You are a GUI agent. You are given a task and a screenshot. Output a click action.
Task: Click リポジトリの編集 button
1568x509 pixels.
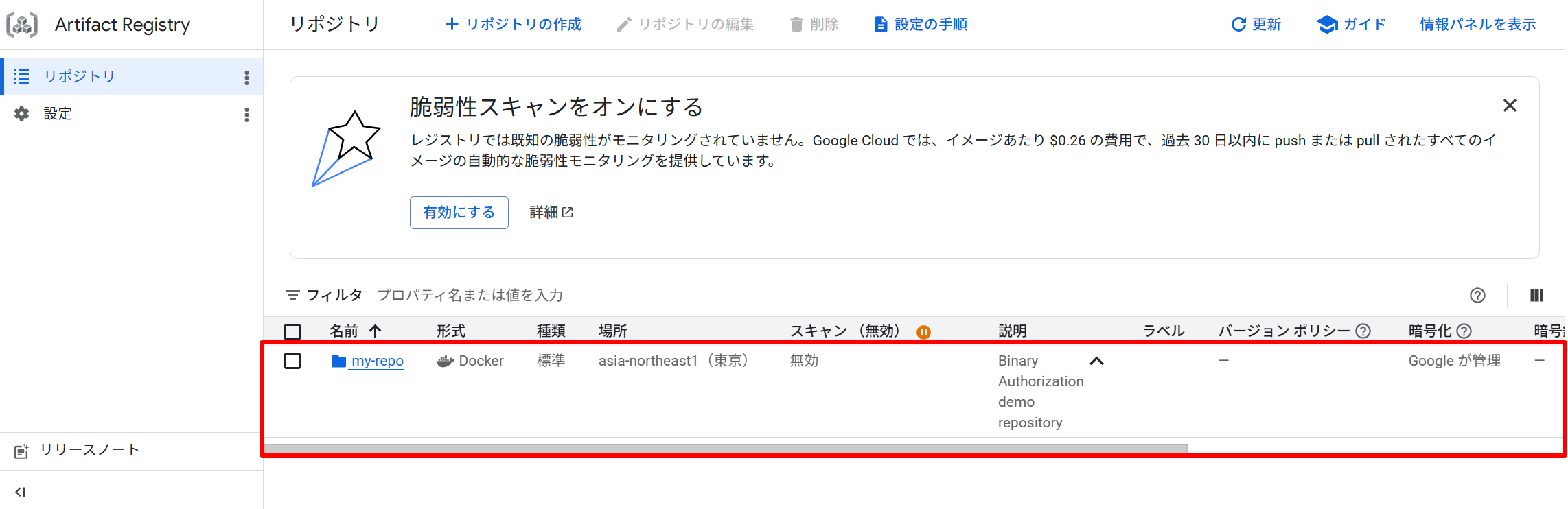tap(685, 25)
